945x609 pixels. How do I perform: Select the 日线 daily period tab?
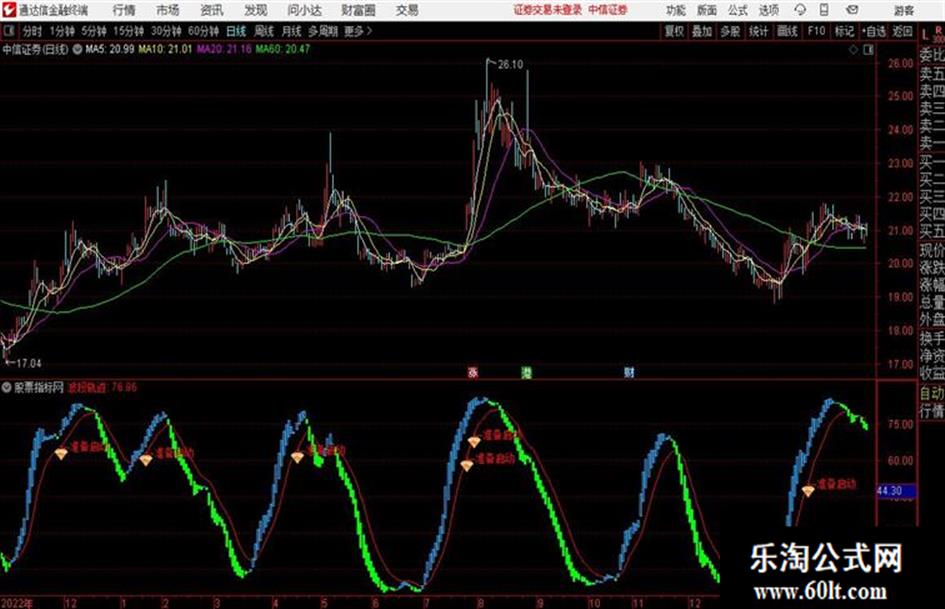pyautogui.click(x=236, y=31)
